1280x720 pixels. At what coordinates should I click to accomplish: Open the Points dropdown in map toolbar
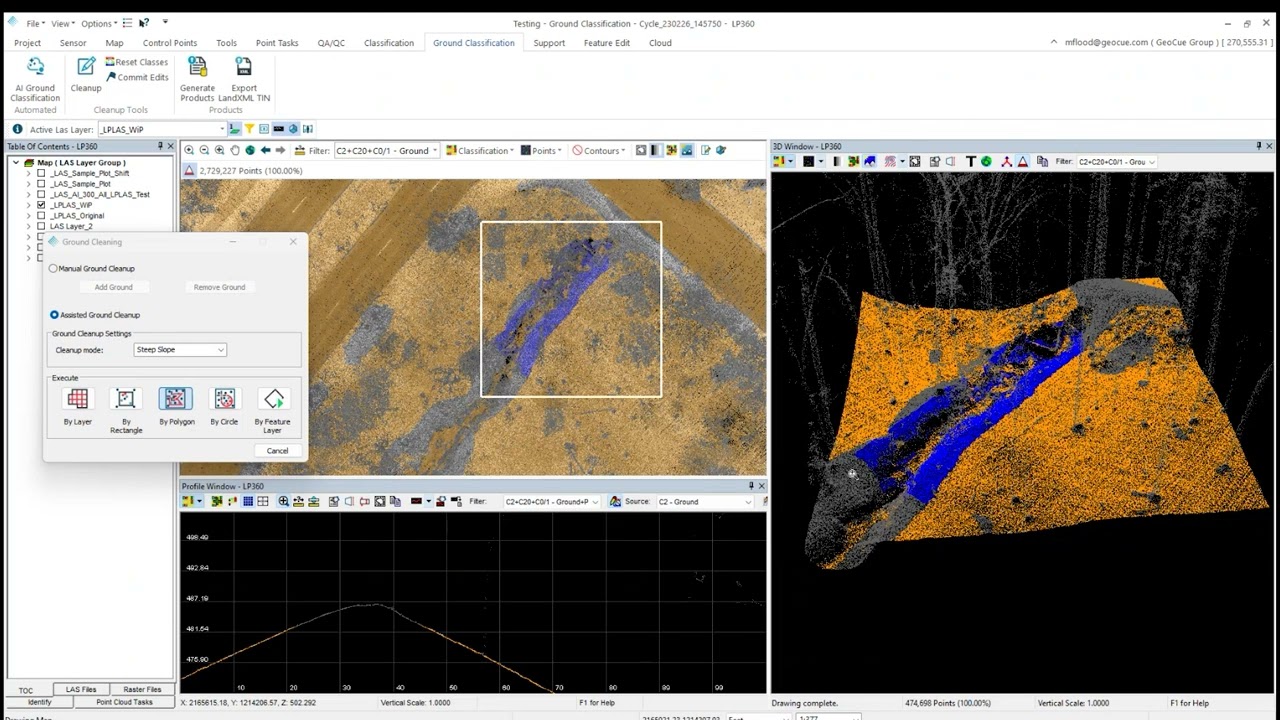pos(541,151)
